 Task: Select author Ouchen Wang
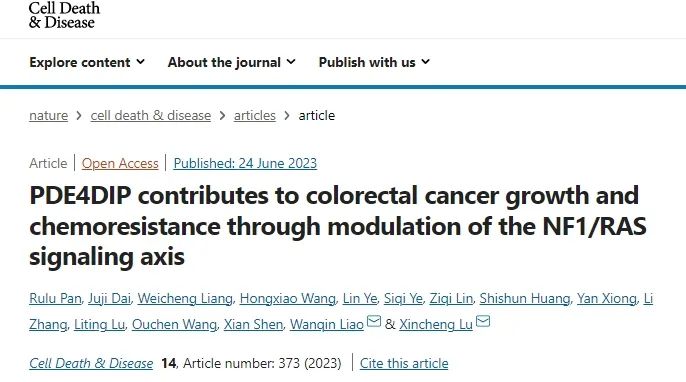pos(174,324)
